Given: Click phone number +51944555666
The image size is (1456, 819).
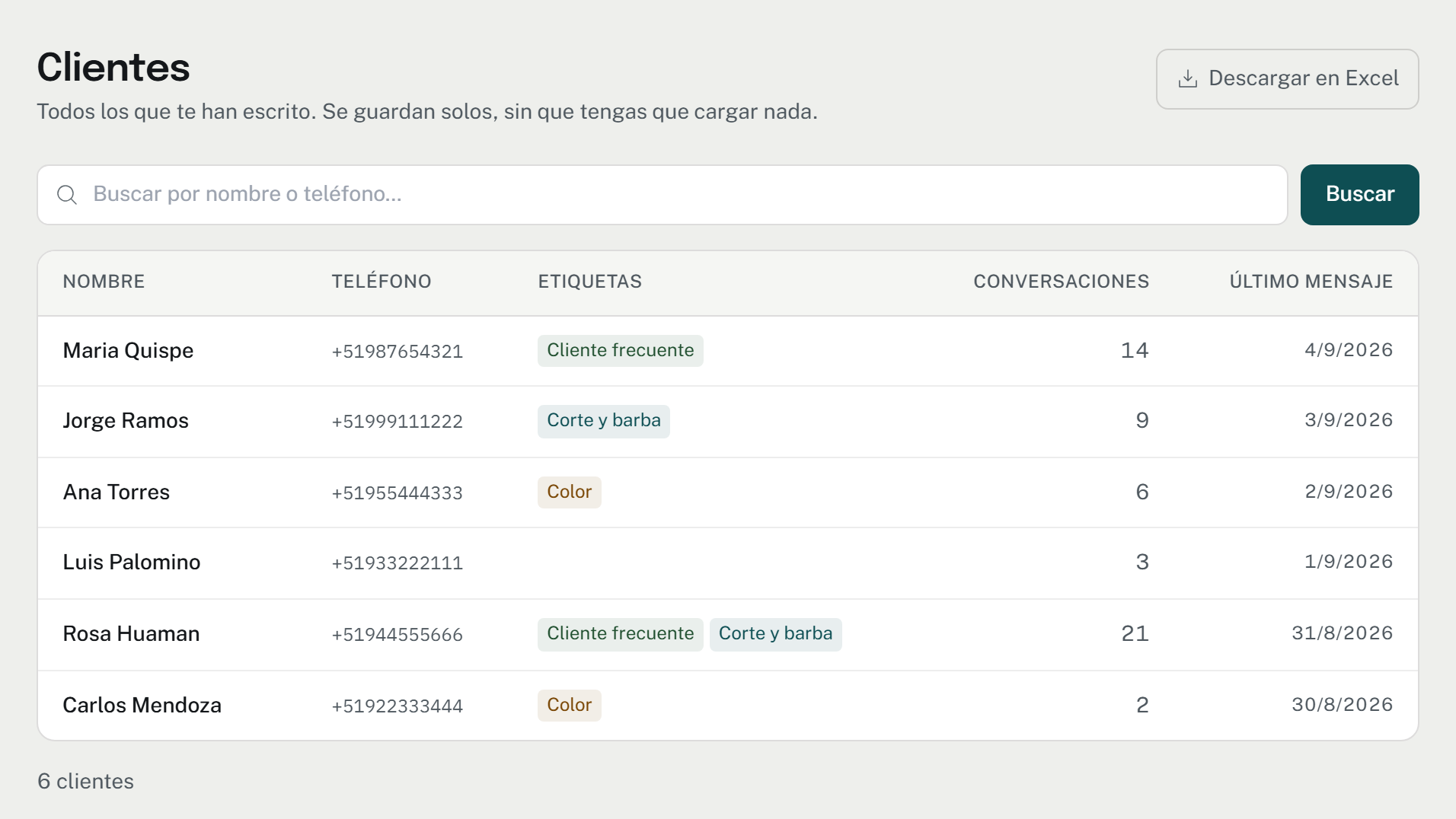Looking at the screenshot, I should (x=398, y=635).
